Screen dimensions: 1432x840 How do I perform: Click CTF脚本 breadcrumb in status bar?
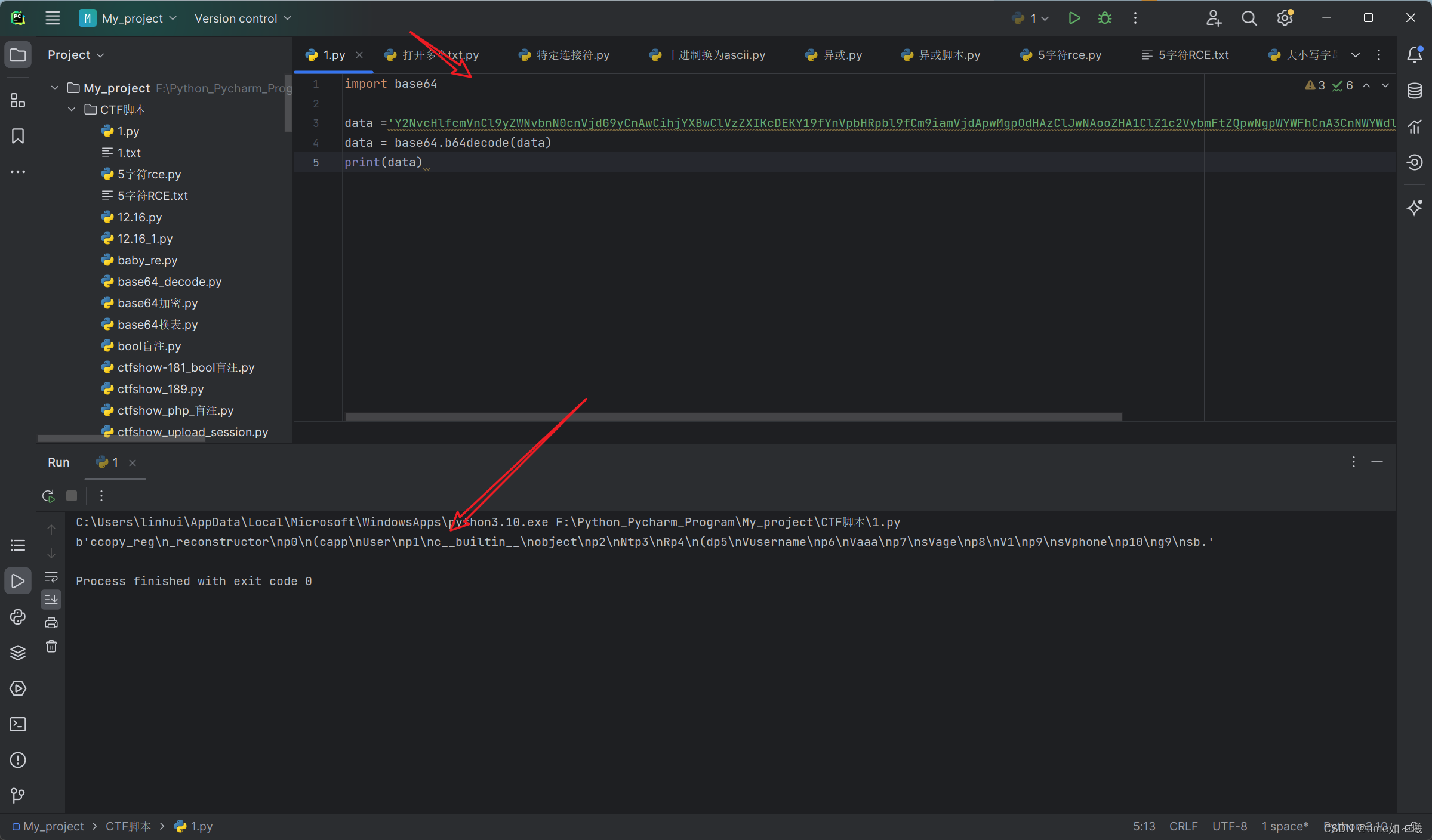click(x=128, y=826)
